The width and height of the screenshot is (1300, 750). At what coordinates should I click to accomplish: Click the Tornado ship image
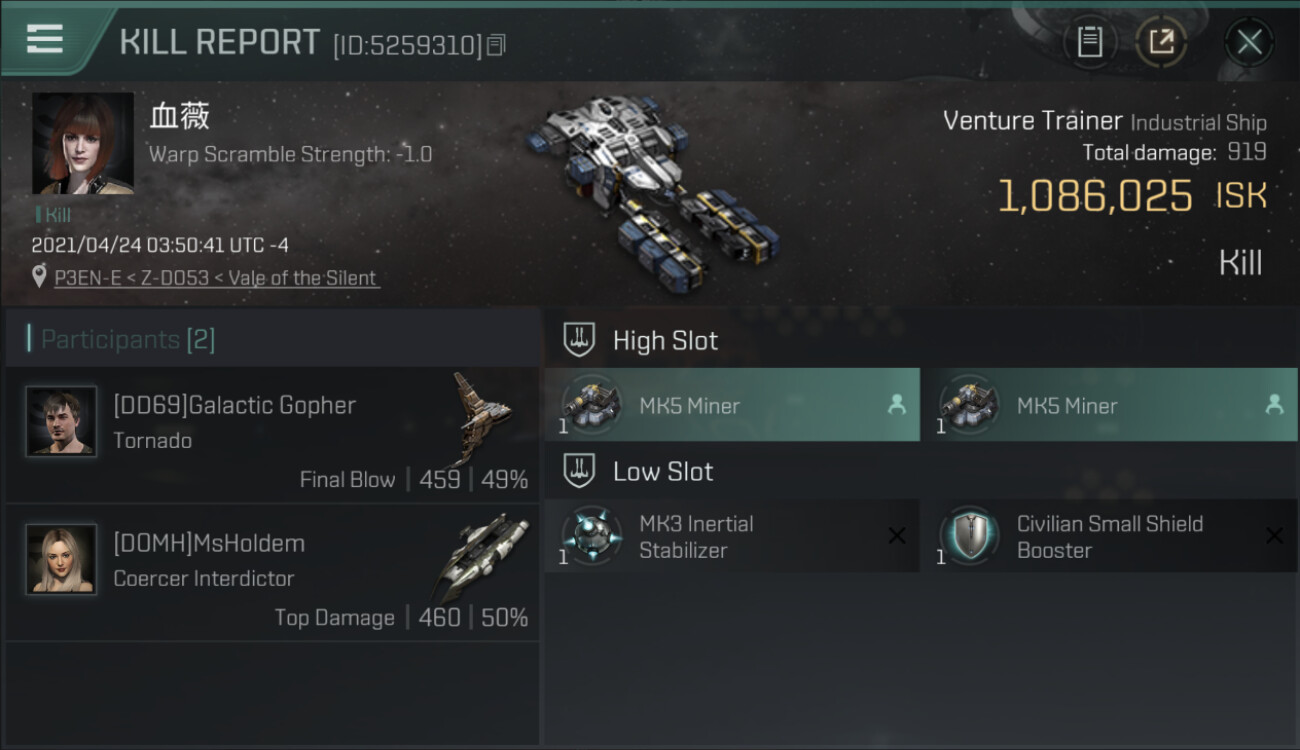click(x=482, y=415)
